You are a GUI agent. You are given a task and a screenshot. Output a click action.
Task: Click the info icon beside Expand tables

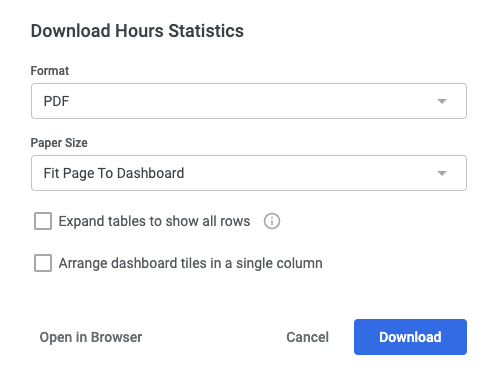pyautogui.click(x=272, y=221)
